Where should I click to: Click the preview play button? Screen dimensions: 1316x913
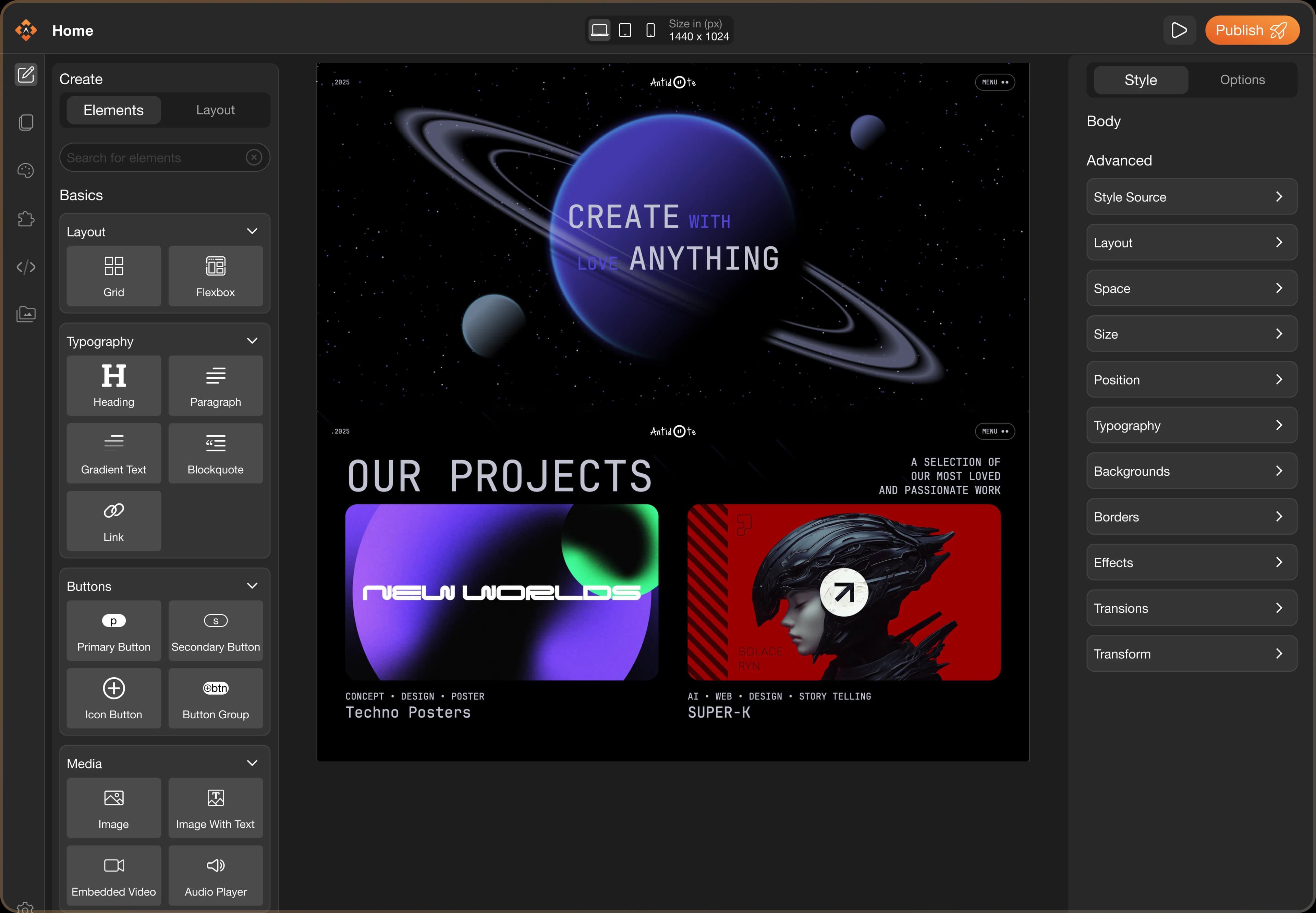[1179, 30]
